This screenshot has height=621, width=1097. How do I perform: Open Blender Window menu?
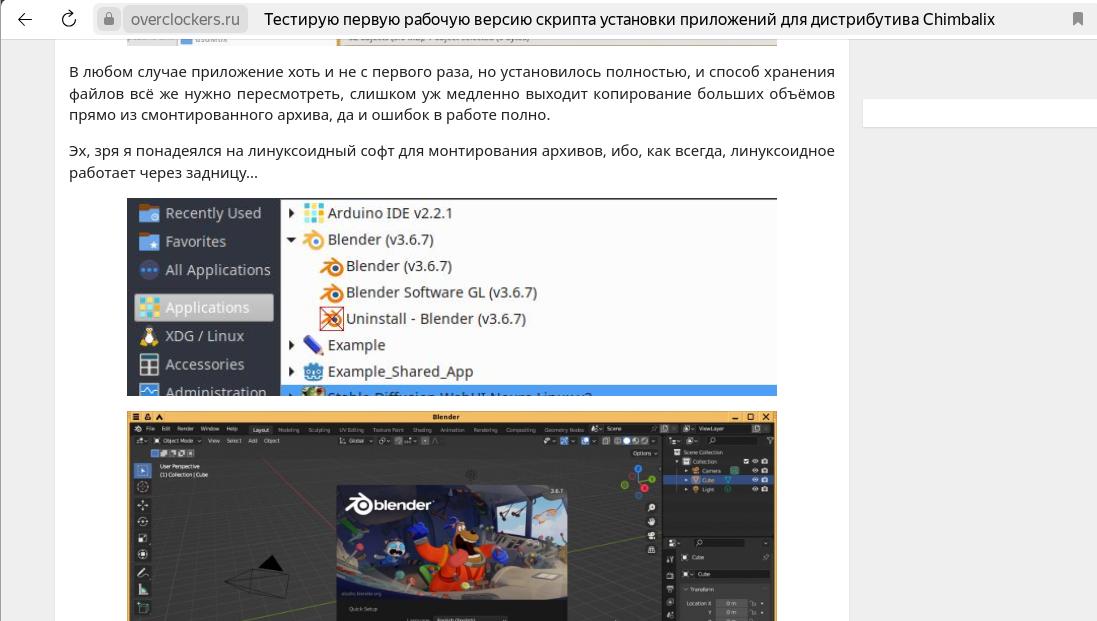[x=210, y=429]
